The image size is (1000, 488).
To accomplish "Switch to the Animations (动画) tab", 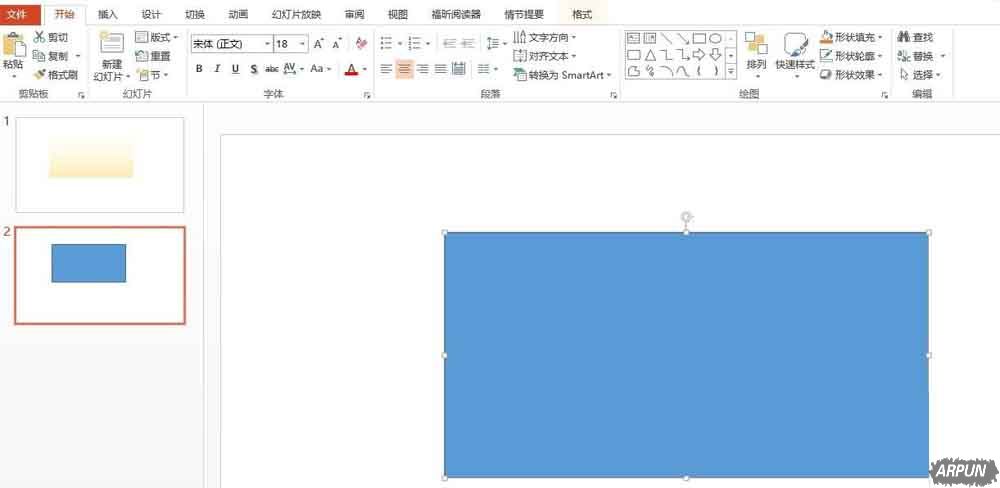I will pos(238,14).
